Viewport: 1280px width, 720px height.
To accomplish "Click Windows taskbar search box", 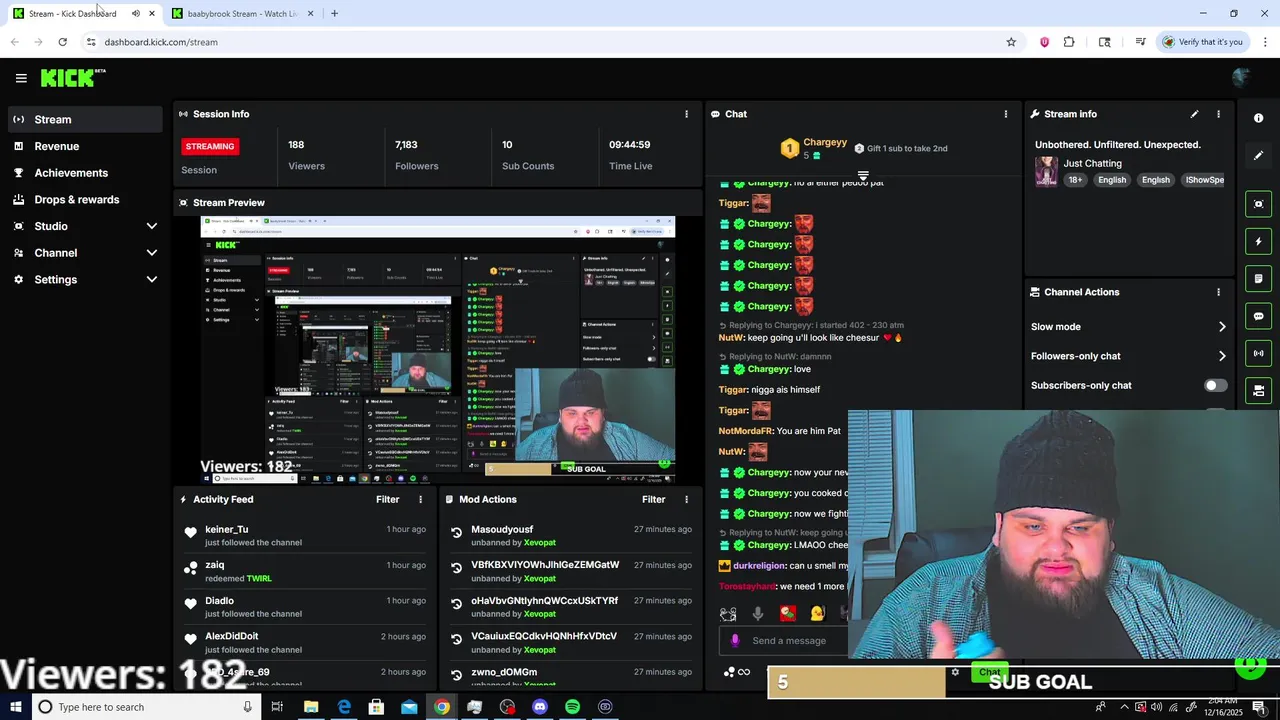I will pos(145,707).
